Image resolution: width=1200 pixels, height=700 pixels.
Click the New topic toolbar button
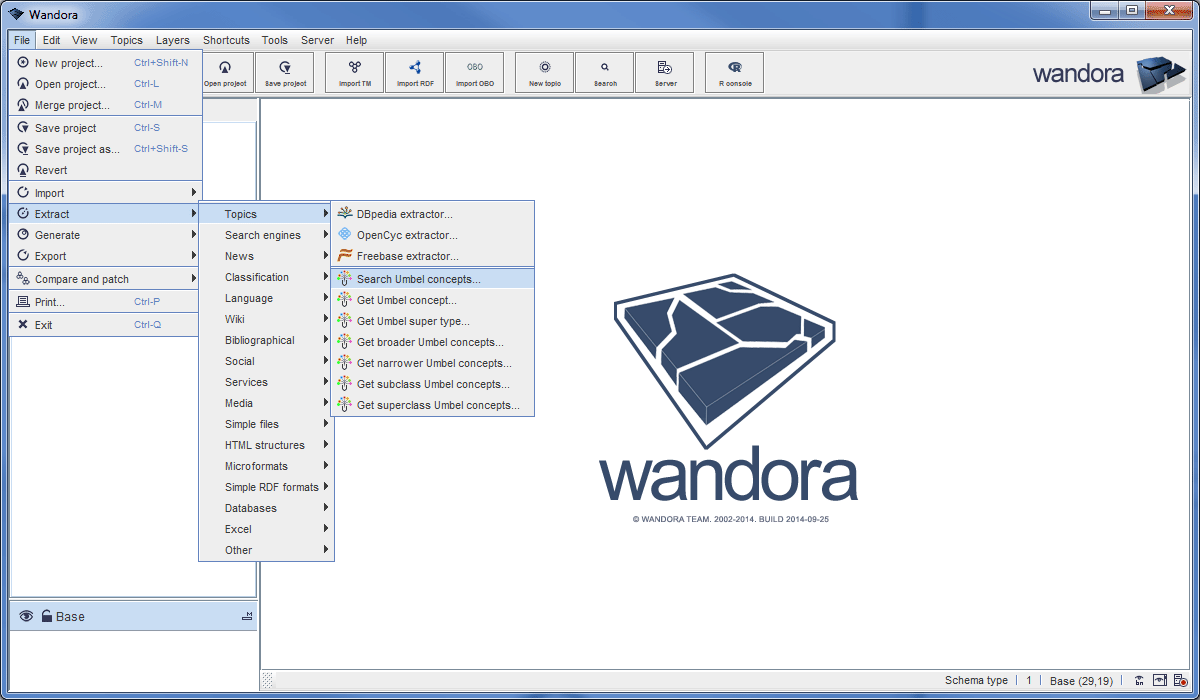coord(545,73)
